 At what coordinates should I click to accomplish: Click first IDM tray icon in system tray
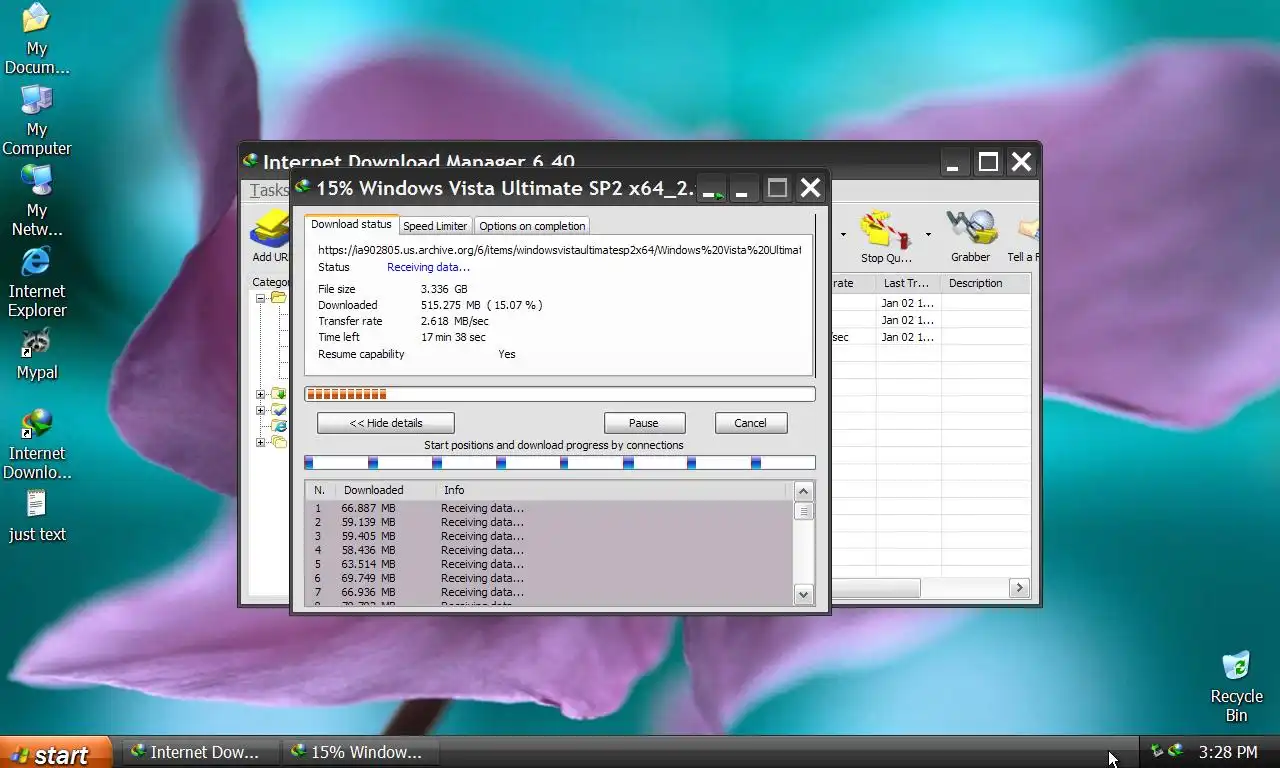pyautogui.click(x=1157, y=751)
